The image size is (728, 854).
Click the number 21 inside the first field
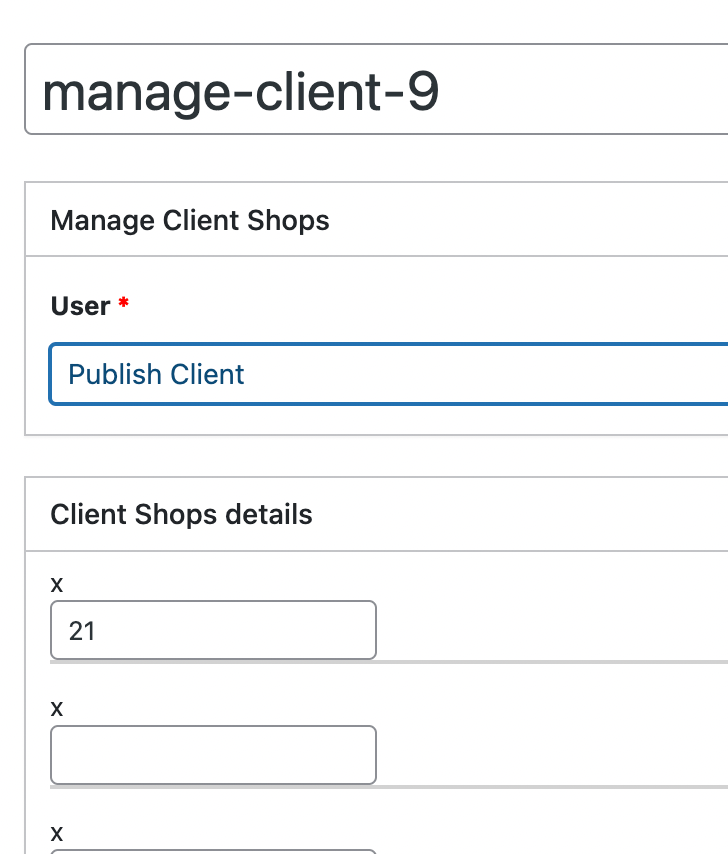[82, 631]
